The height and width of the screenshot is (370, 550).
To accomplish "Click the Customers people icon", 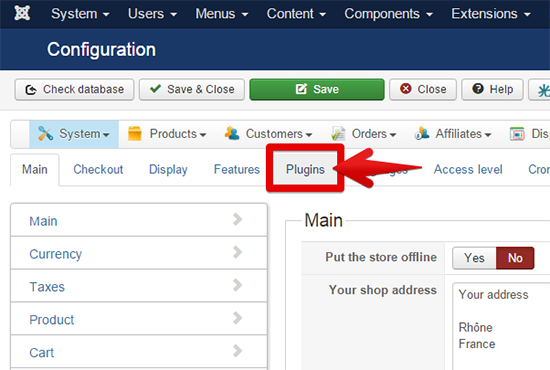I will coord(232,134).
